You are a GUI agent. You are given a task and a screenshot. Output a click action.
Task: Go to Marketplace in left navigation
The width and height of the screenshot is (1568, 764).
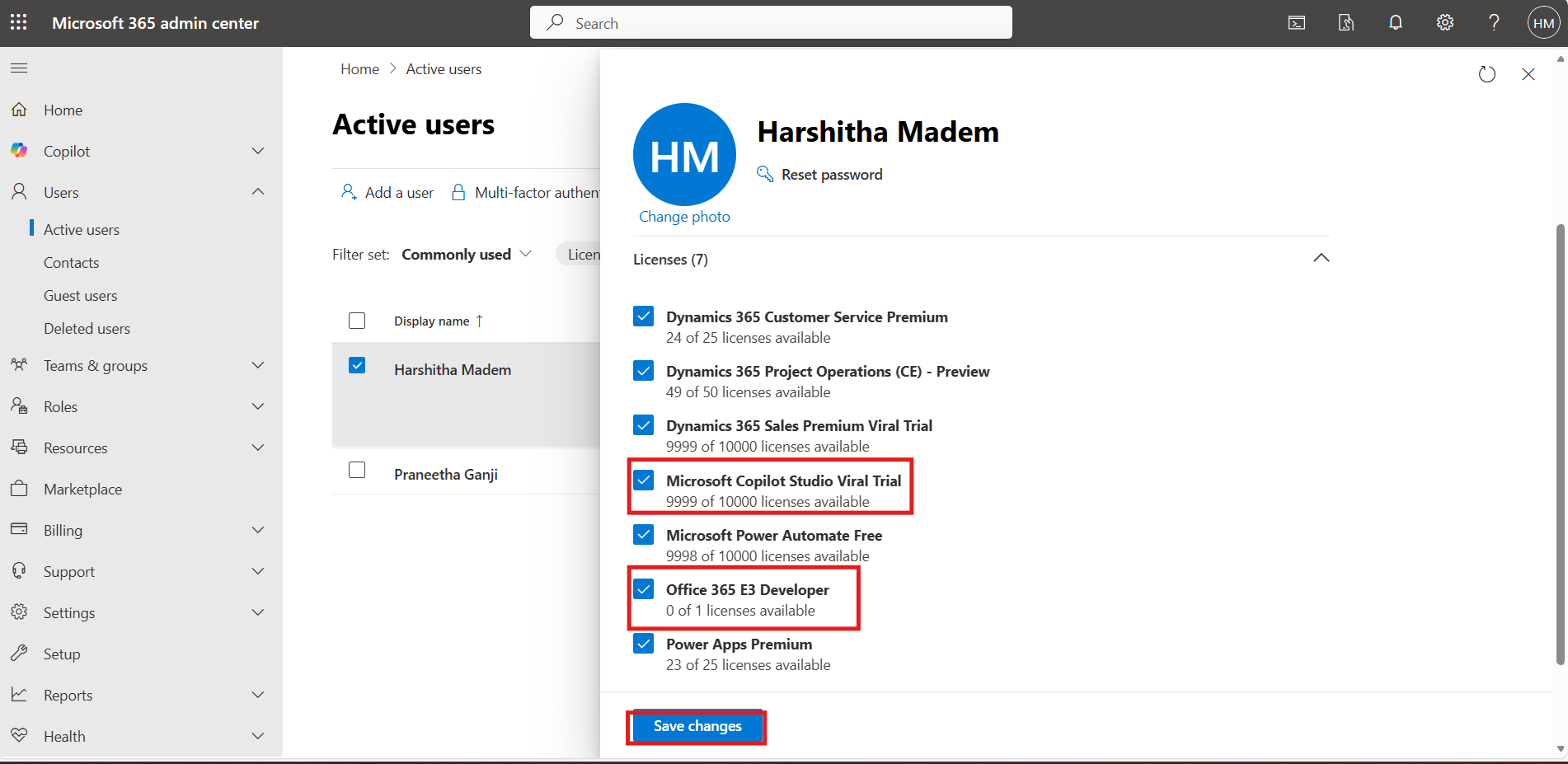tap(82, 489)
